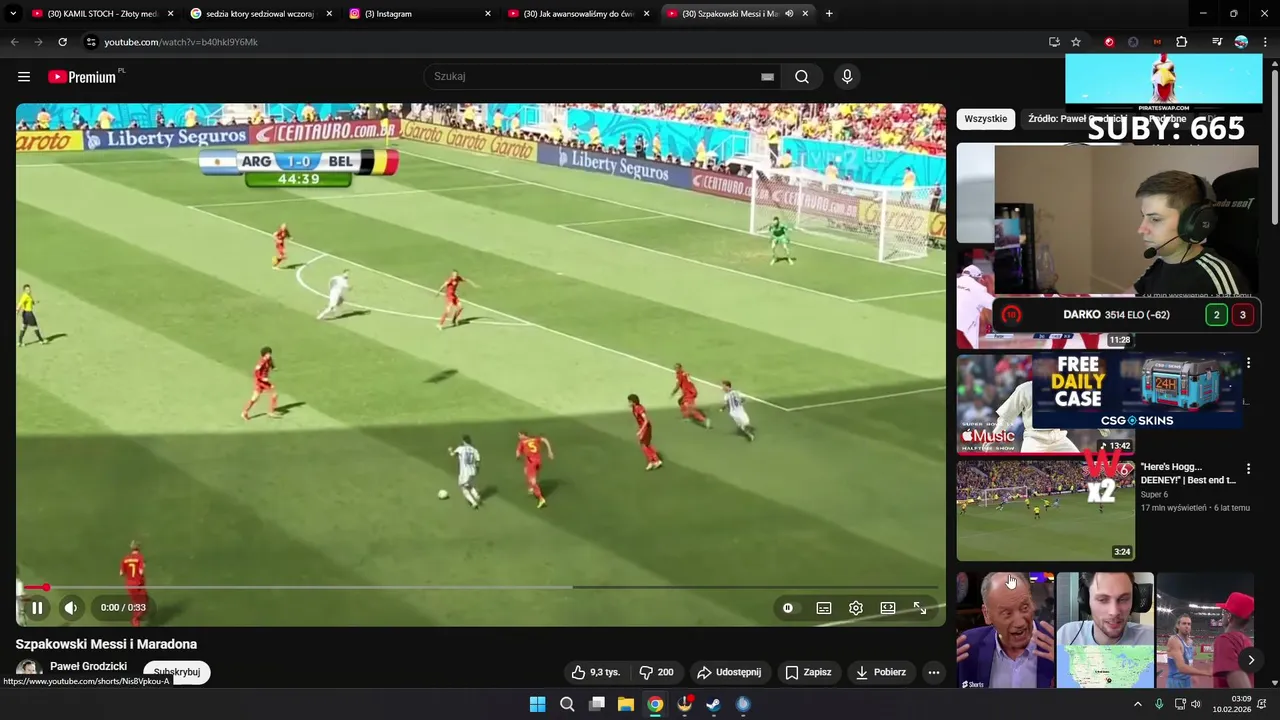
Task: Open the player settings gear
Action: click(856, 607)
